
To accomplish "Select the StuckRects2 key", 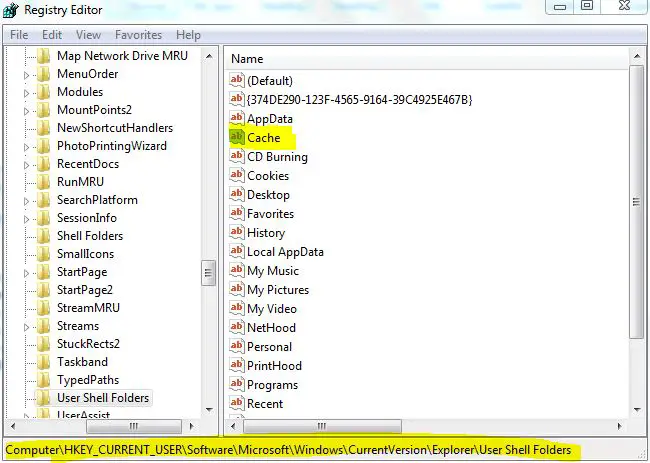I will click(88, 344).
